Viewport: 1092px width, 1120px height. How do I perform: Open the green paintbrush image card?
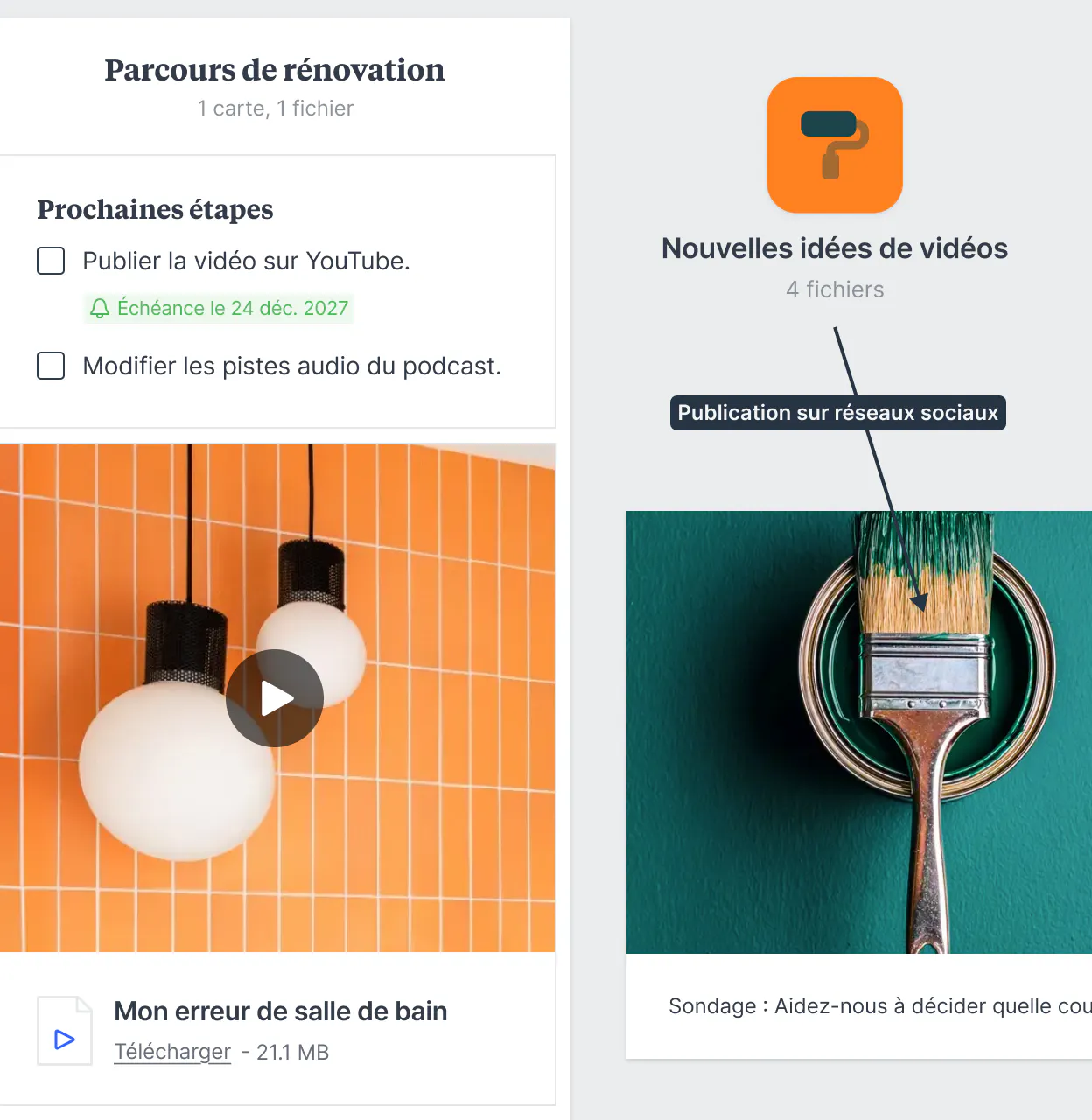(x=859, y=732)
